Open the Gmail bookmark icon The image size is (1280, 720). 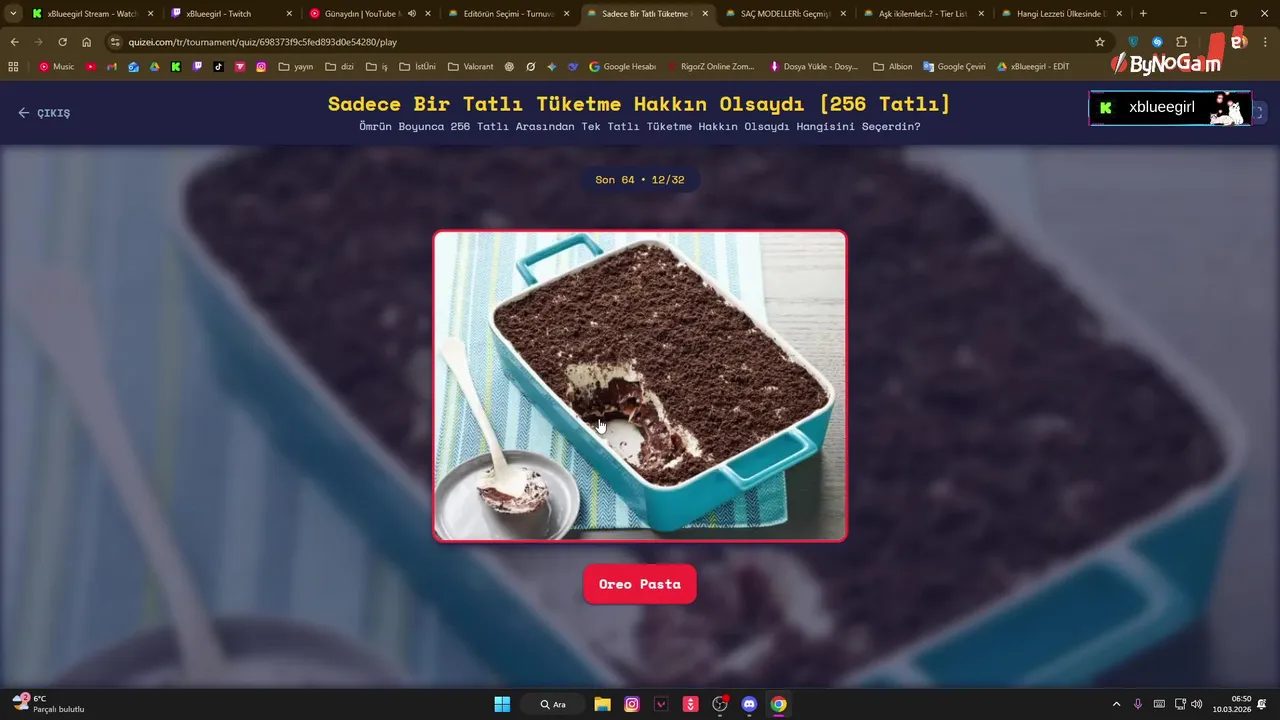[112, 67]
